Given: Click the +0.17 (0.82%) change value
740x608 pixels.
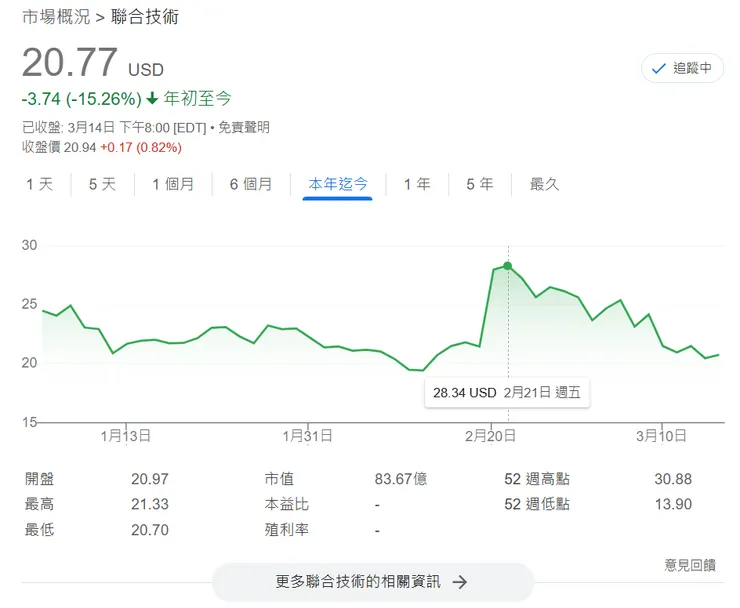Looking at the screenshot, I should pyautogui.click(x=141, y=147).
